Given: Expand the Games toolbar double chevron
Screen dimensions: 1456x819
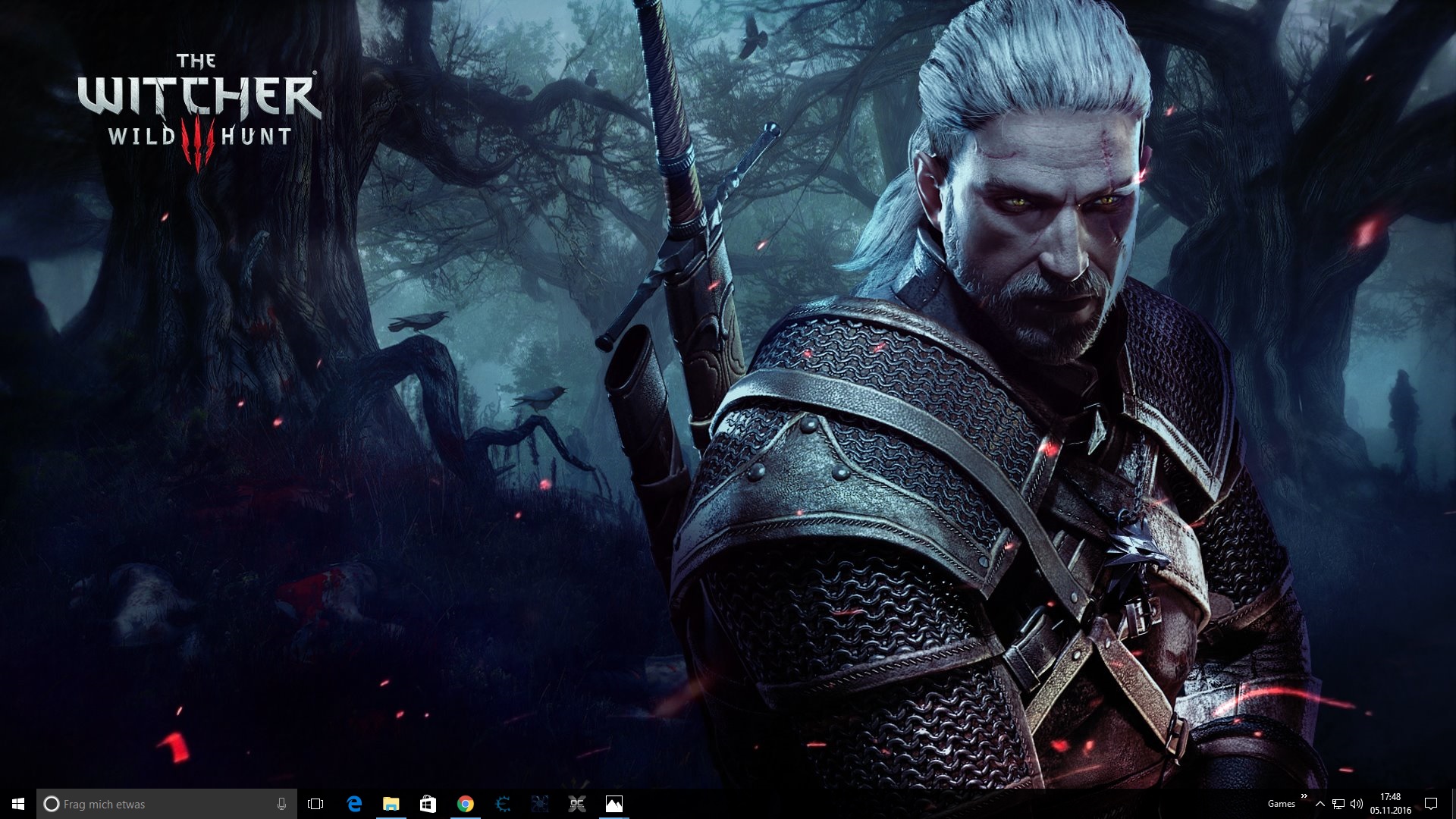Looking at the screenshot, I should [1304, 796].
